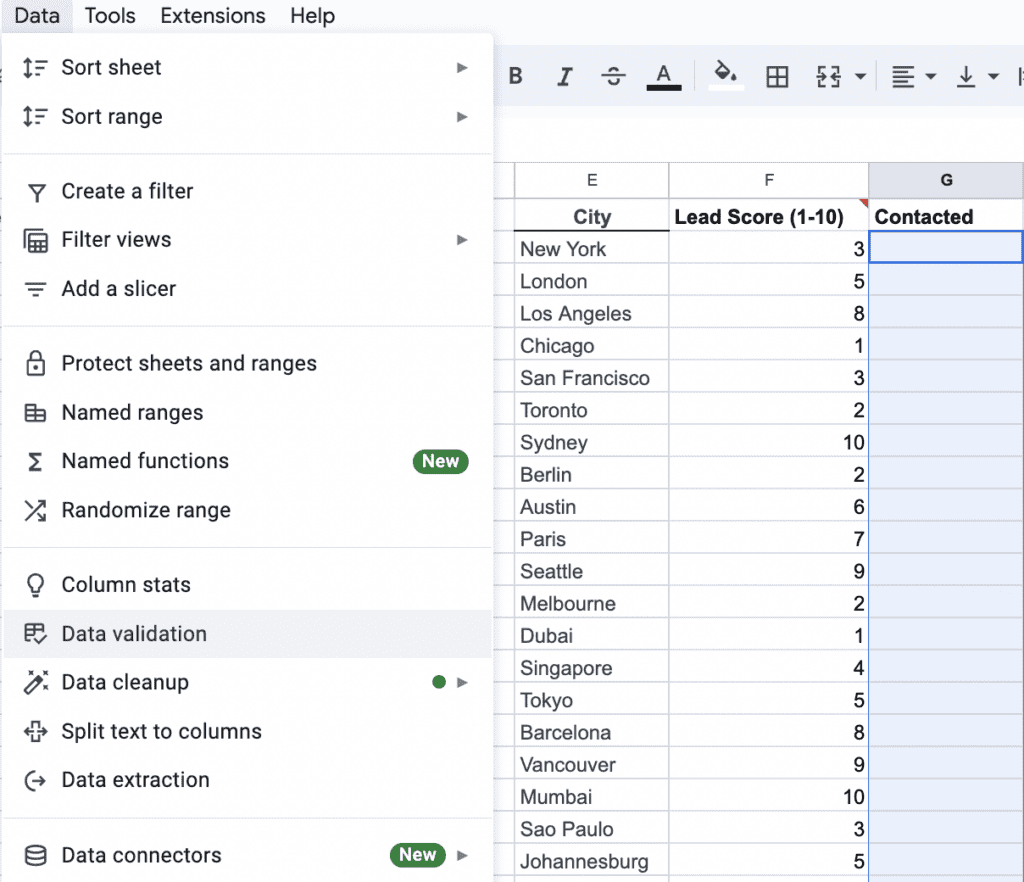Expand the Data cleanup submenu
Screen dimensions: 1024x882
point(462,682)
